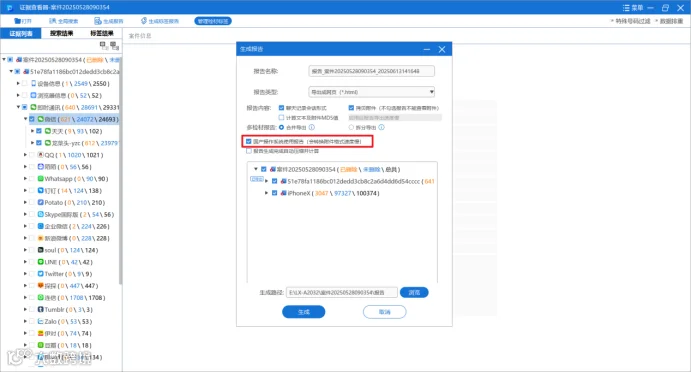The width and height of the screenshot is (692, 372).
Task: Click the Browse button next to output path
Action: pyautogui.click(x=414, y=293)
